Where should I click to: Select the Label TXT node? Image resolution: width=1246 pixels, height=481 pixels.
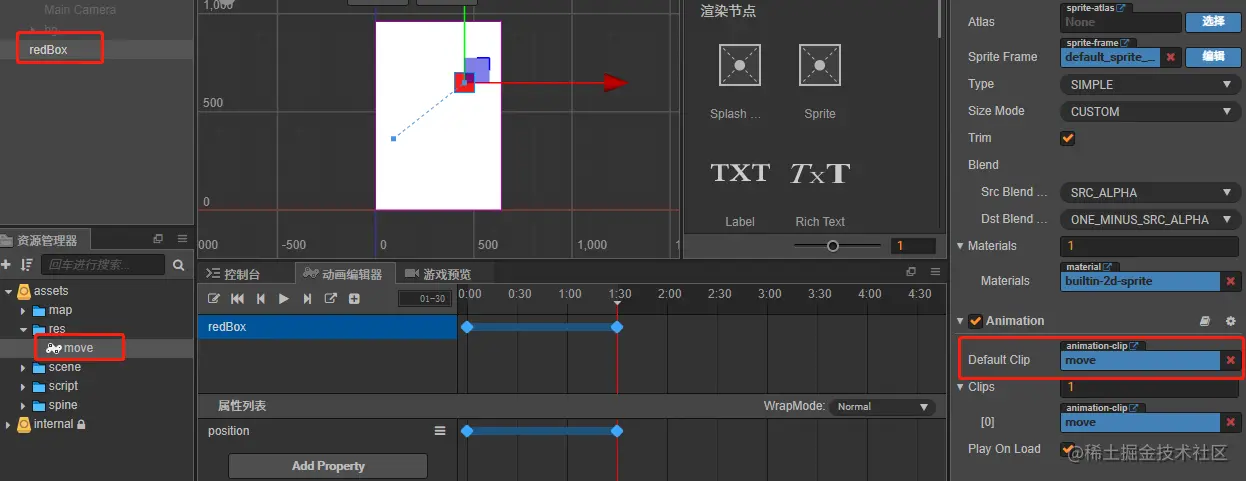pyautogui.click(x=739, y=173)
